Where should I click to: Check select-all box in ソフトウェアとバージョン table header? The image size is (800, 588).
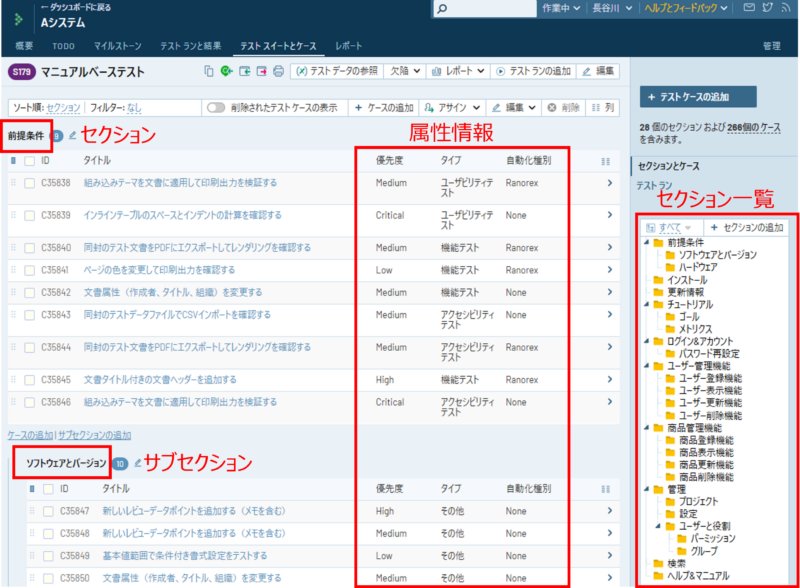tap(48, 489)
